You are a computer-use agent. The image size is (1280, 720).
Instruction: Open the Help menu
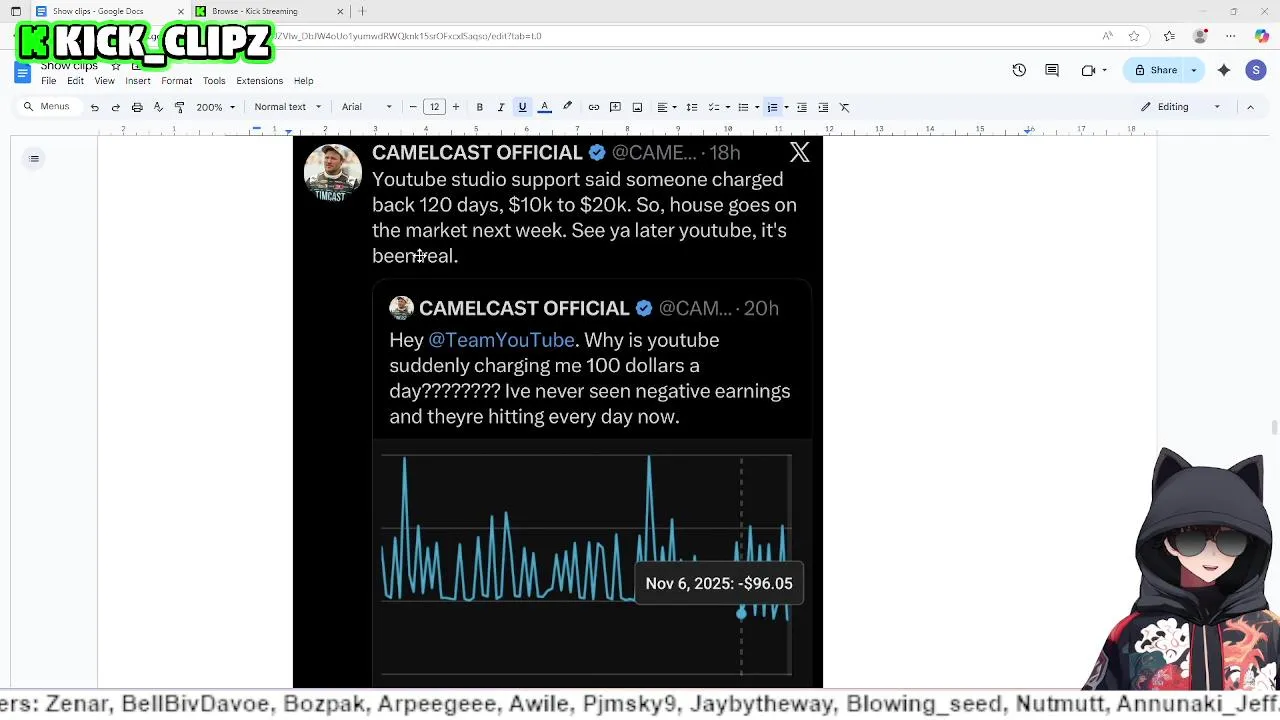pyautogui.click(x=303, y=81)
